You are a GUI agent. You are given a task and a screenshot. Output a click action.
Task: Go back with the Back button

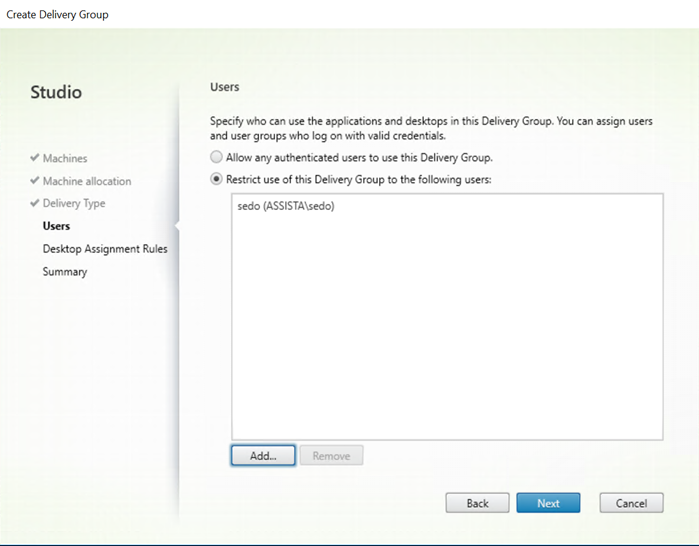point(477,503)
